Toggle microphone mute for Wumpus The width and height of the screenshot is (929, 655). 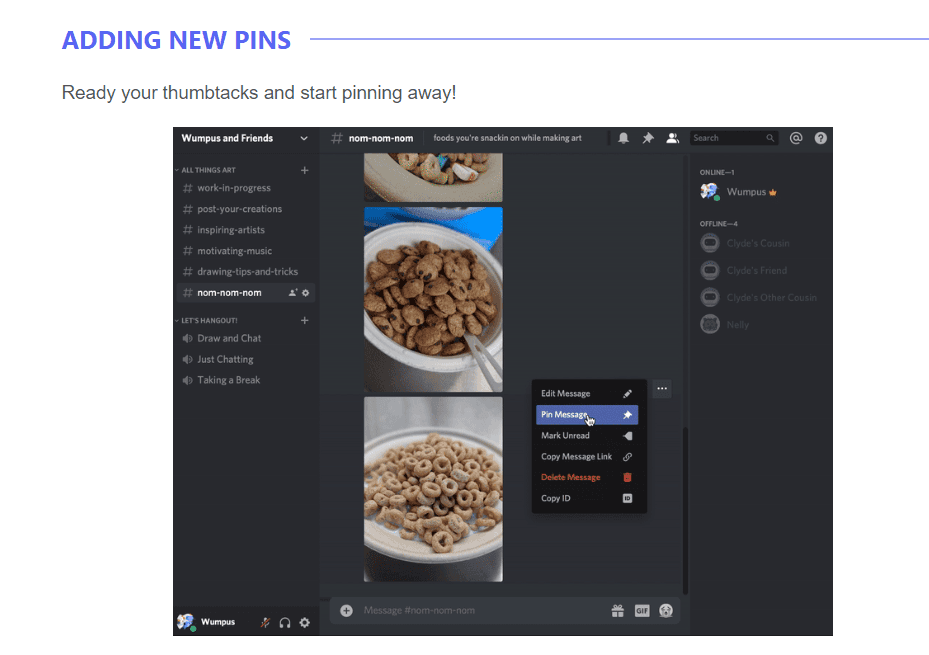point(265,622)
